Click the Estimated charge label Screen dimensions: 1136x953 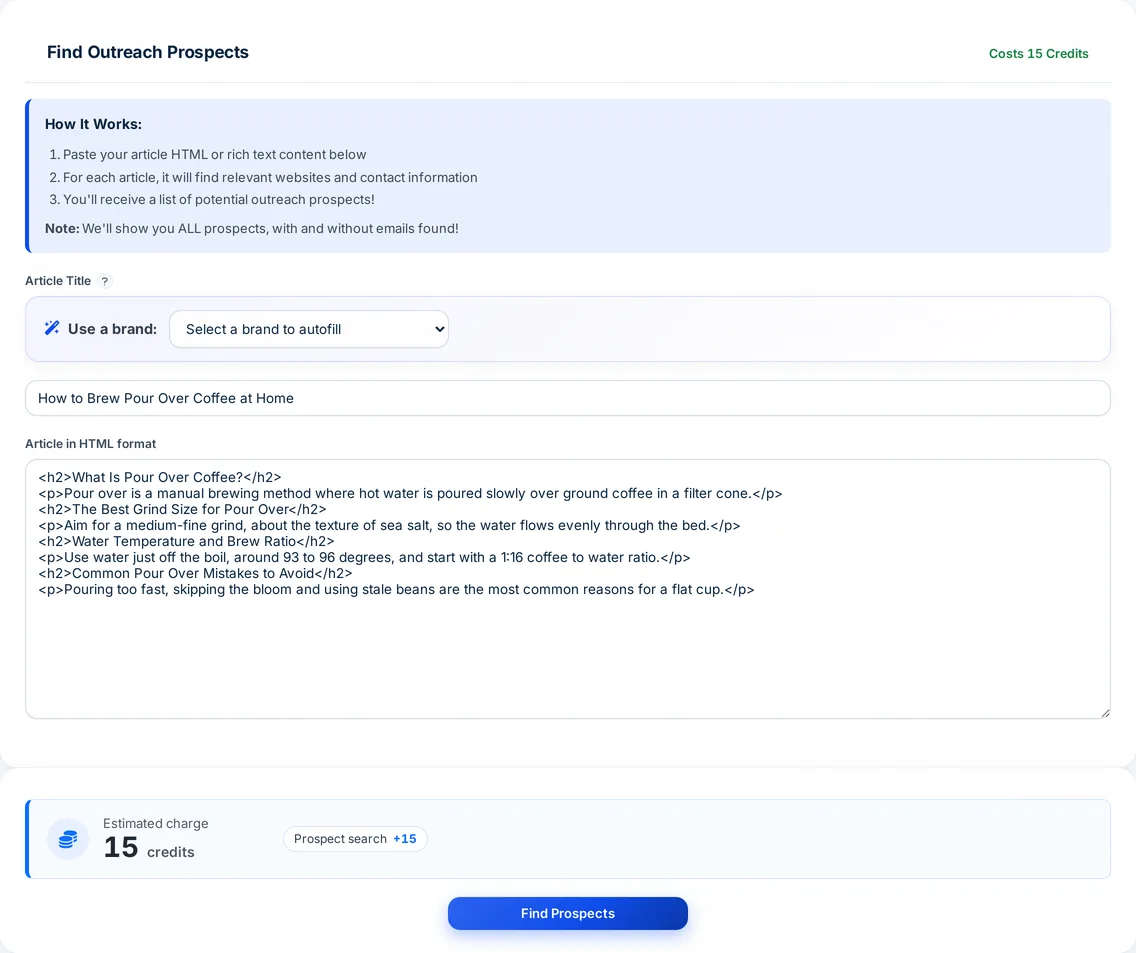click(x=156, y=823)
